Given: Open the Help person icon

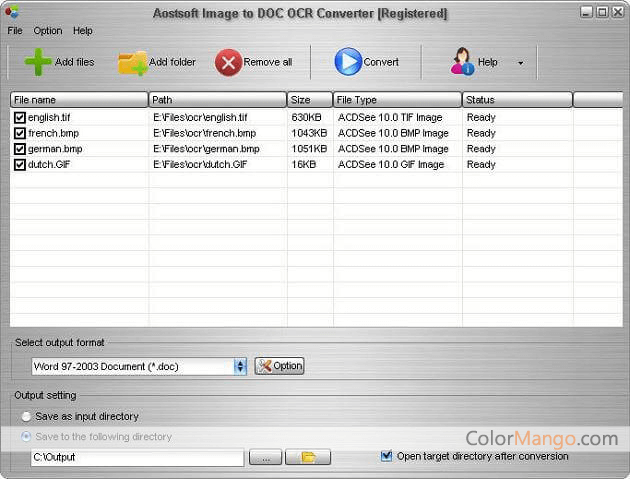Looking at the screenshot, I should coord(462,61).
